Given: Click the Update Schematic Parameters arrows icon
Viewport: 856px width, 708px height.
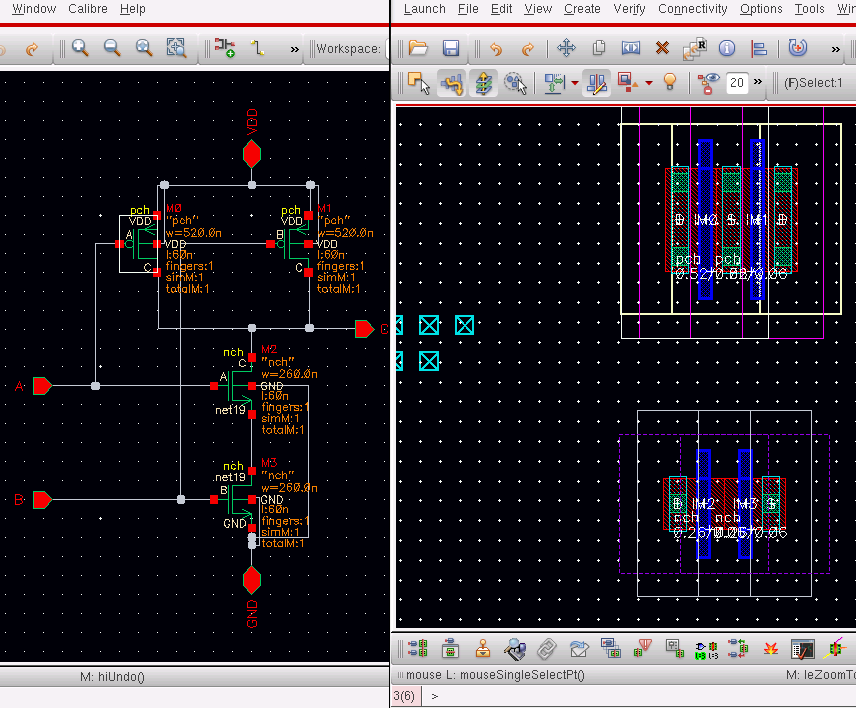Looking at the screenshot, I should pos(738,648).
